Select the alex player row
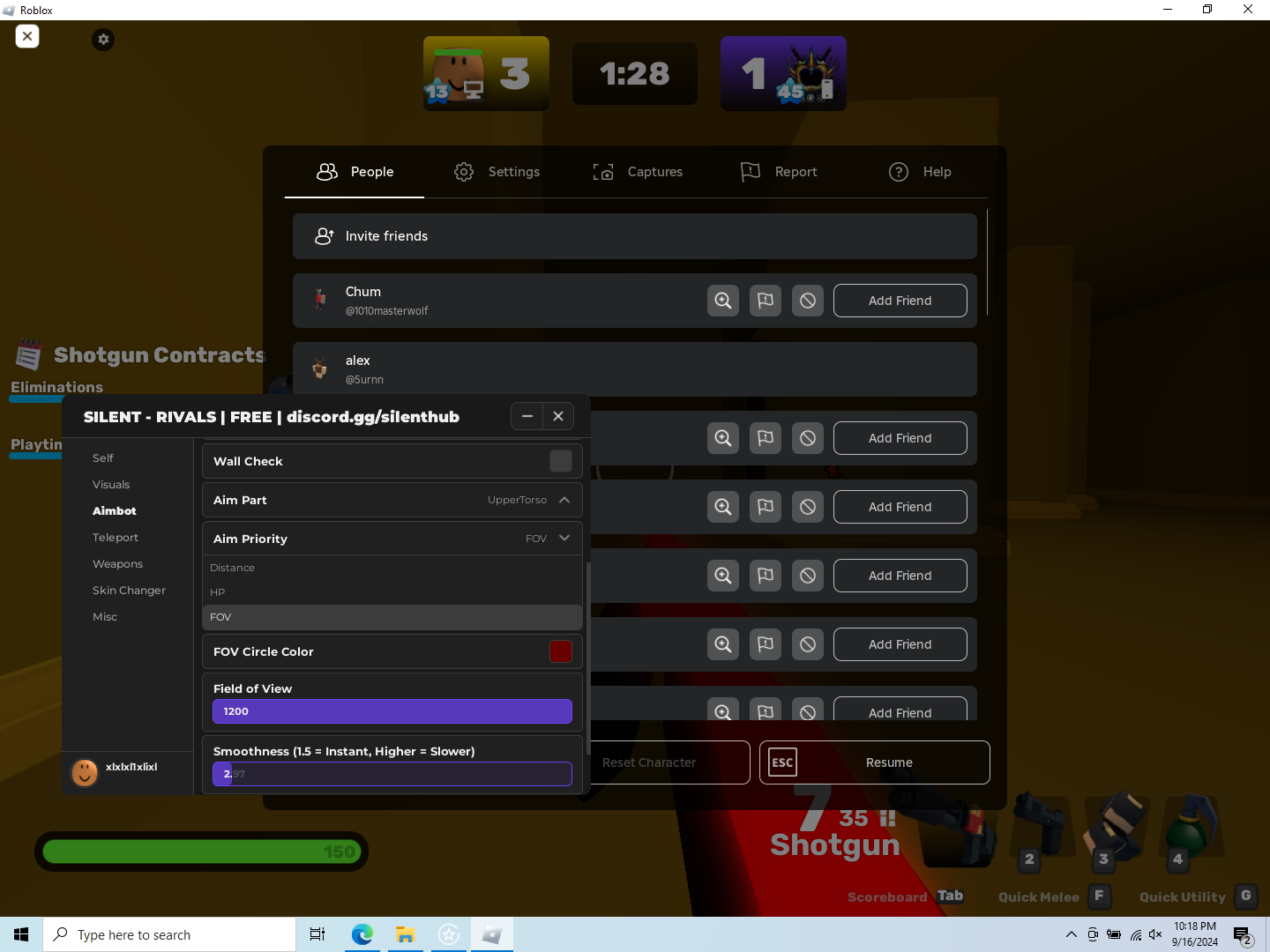 pos(635,369)
